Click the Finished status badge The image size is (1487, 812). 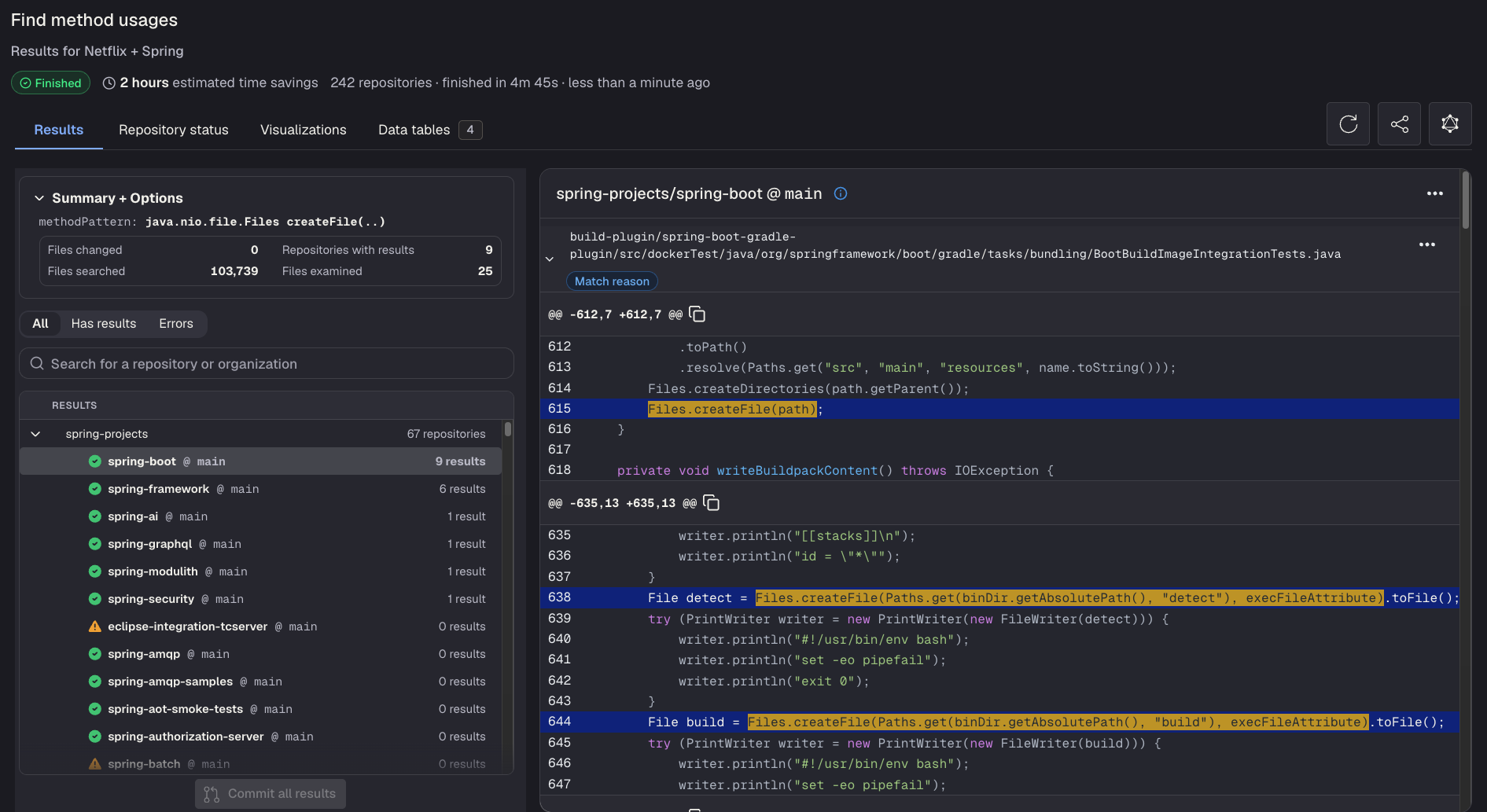coord(50,83)
